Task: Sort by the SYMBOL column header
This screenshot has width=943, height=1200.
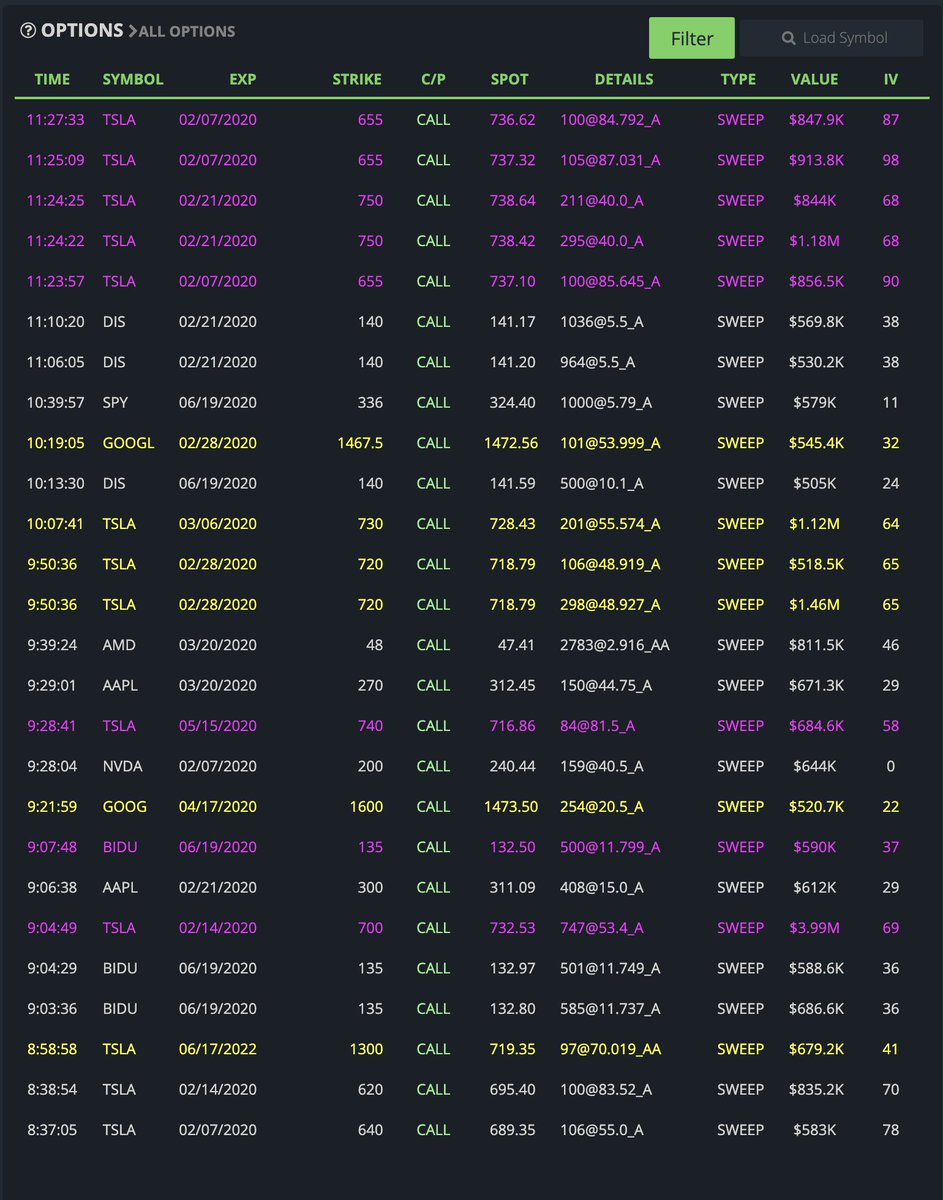Action: pyautogui.click(x=133, y=79)
